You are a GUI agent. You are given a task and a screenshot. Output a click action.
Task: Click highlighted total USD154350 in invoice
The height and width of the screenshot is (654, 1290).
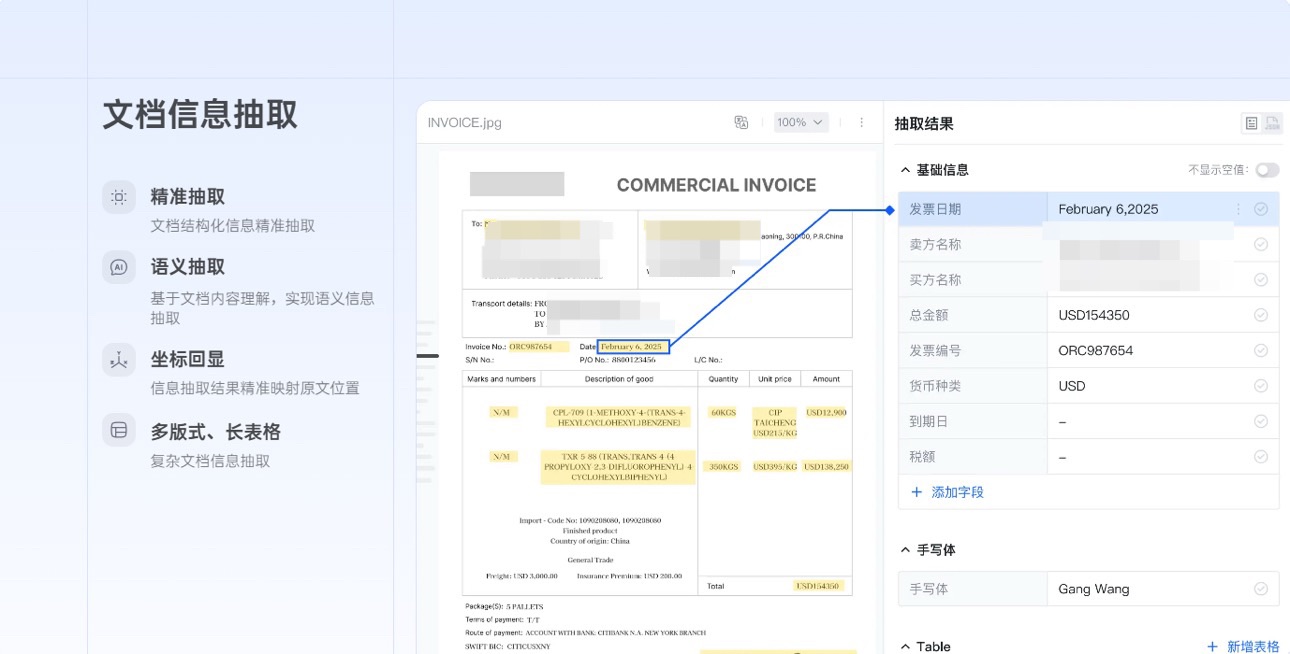tap(817, 585)
